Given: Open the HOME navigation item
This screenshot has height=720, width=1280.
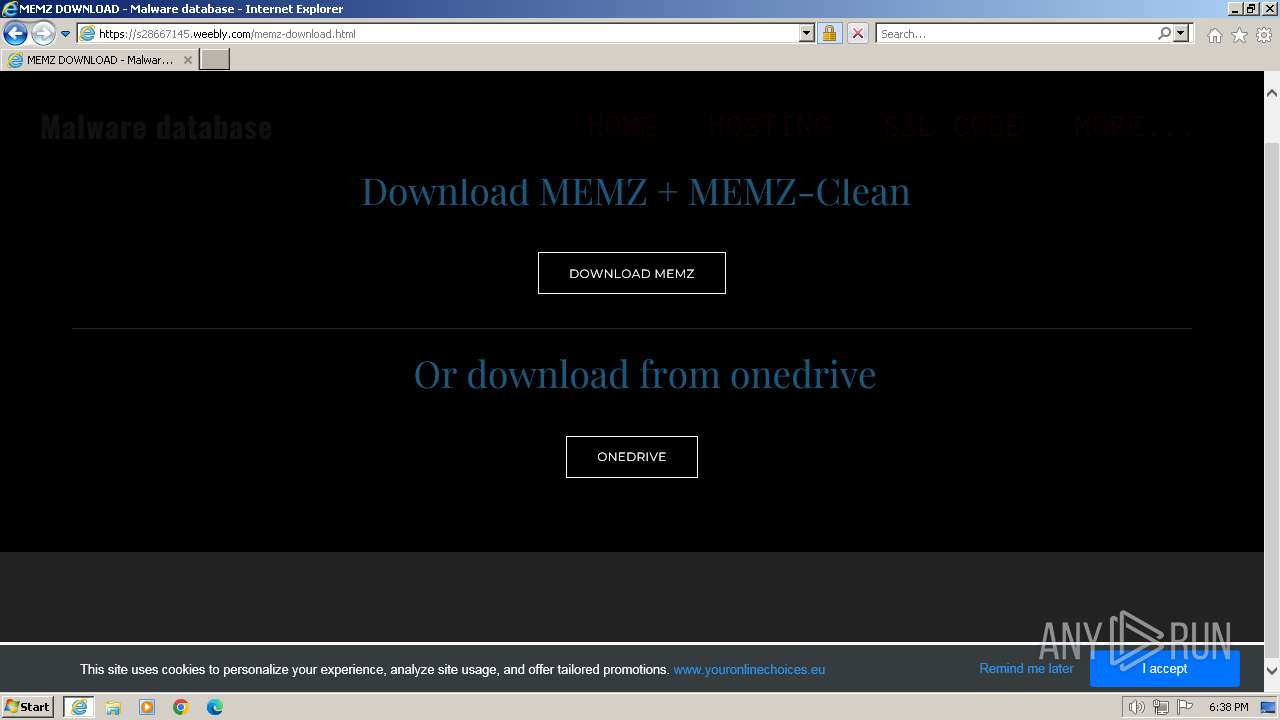Looking at the screenshot, I should pos(622,126).
